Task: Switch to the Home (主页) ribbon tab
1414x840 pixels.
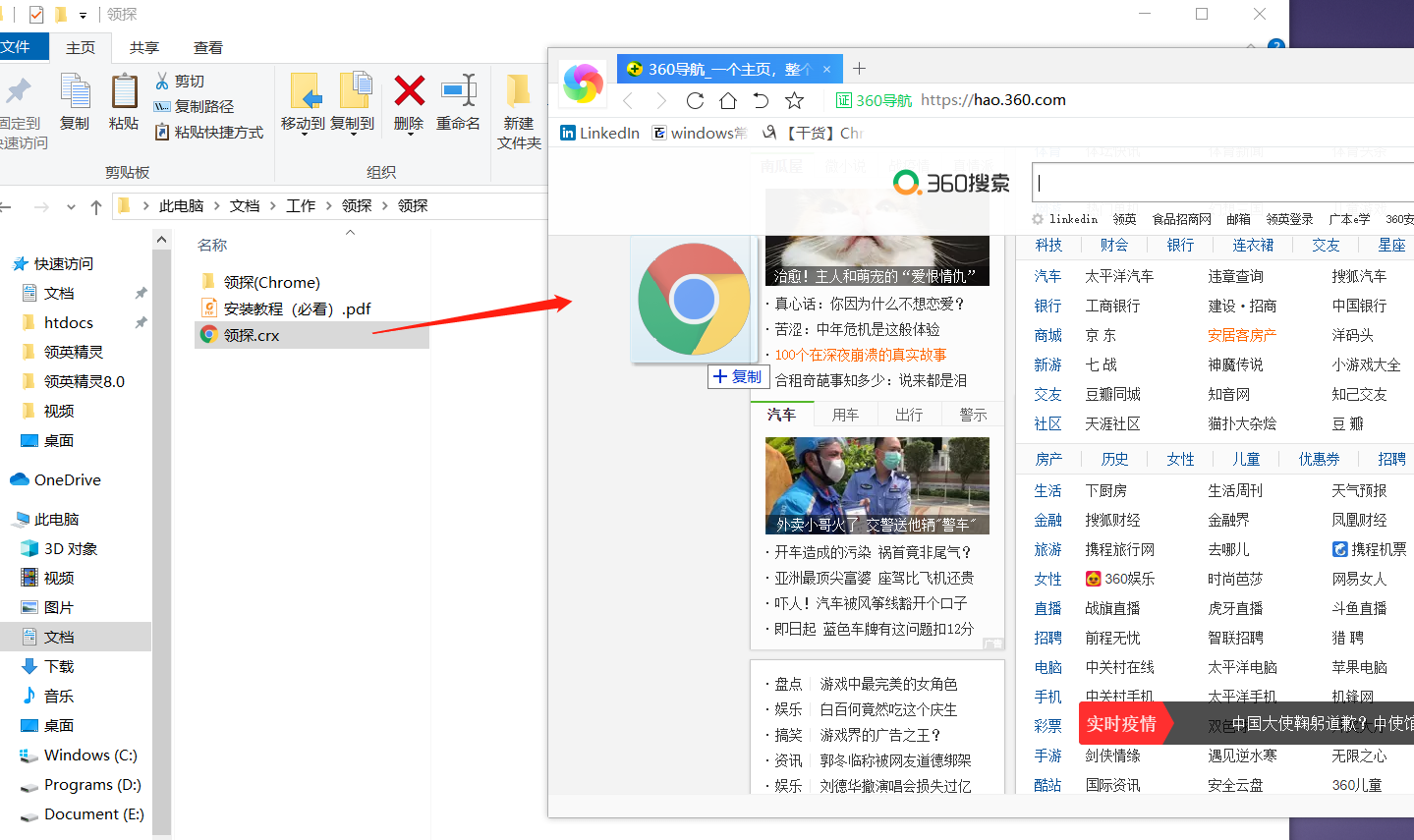Action: pyautogui.click(x=81, y=47)
